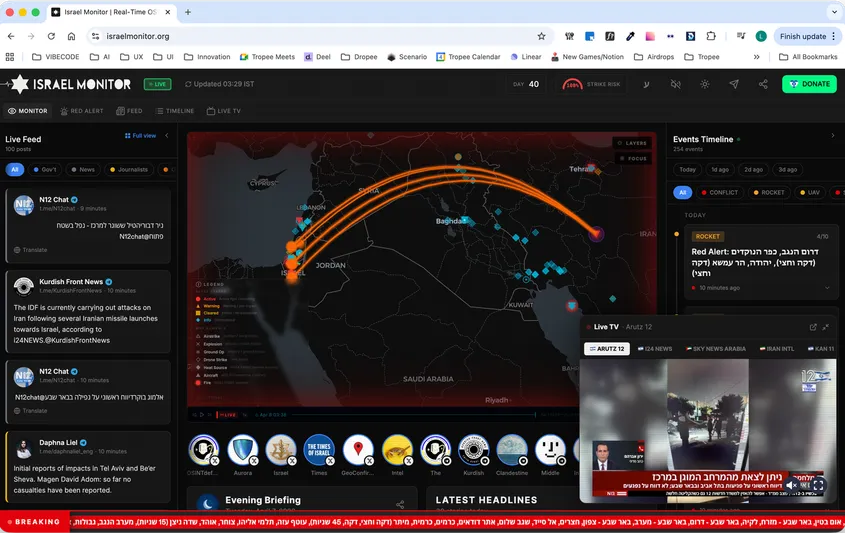Viewport: 845px width, 533px height.
Task: Open the Telegram paper plane icon
Action: point(734,84)
